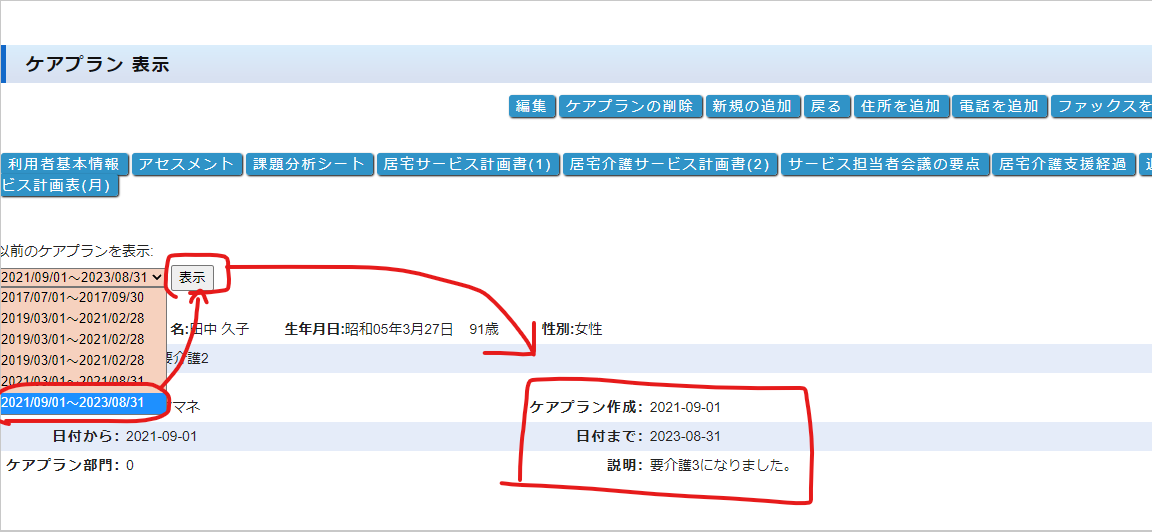Switch to the アセスメント tab
1152x532 pixels.
pos(188,165)
